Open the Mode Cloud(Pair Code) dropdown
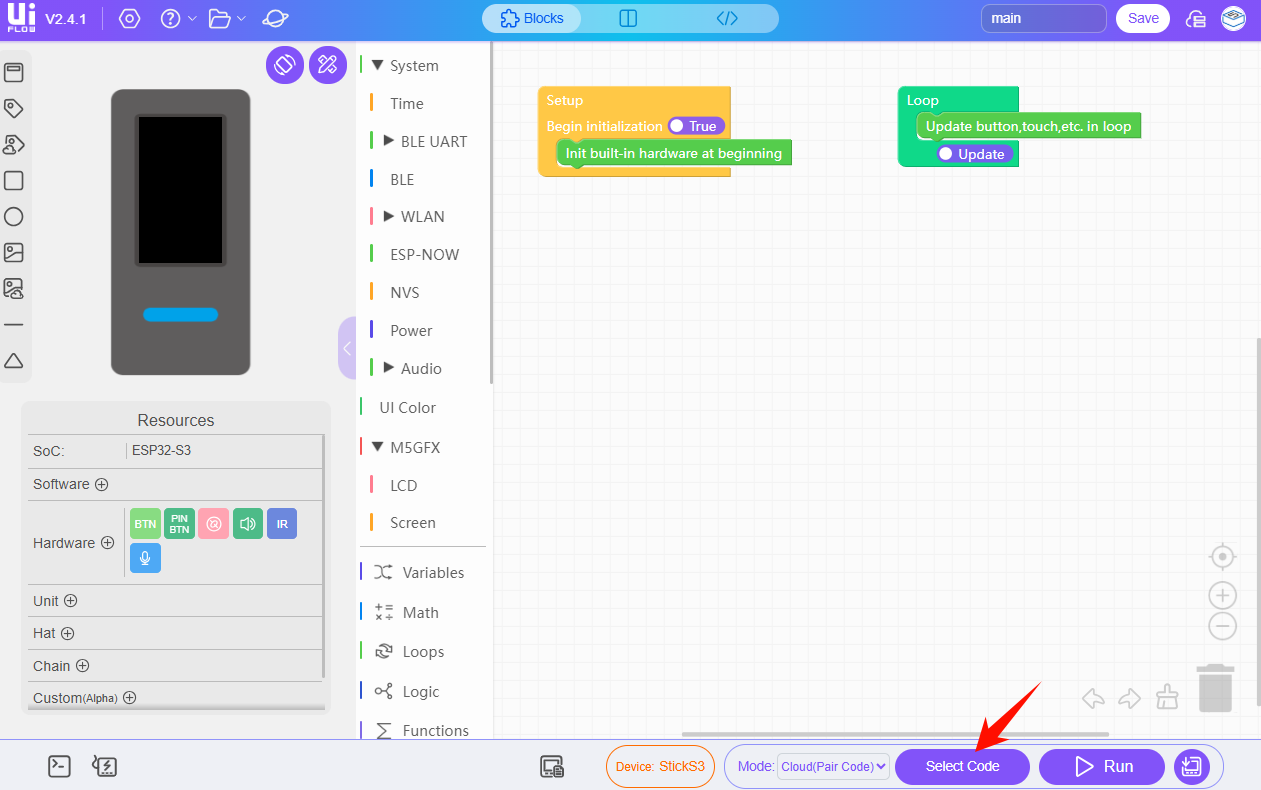The height and width of the screenshot is (790, 1261). (x=833, y=767)
